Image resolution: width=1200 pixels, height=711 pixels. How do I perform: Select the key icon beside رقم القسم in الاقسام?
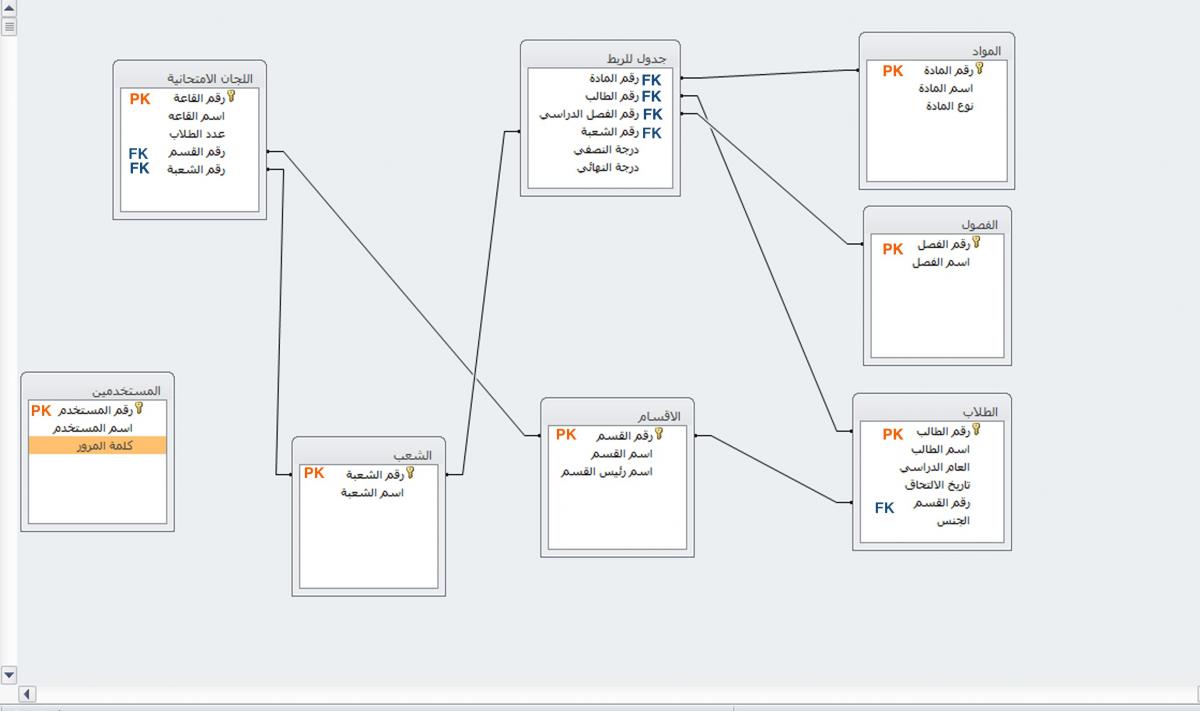pyautogui.click(x=658, y=434)
